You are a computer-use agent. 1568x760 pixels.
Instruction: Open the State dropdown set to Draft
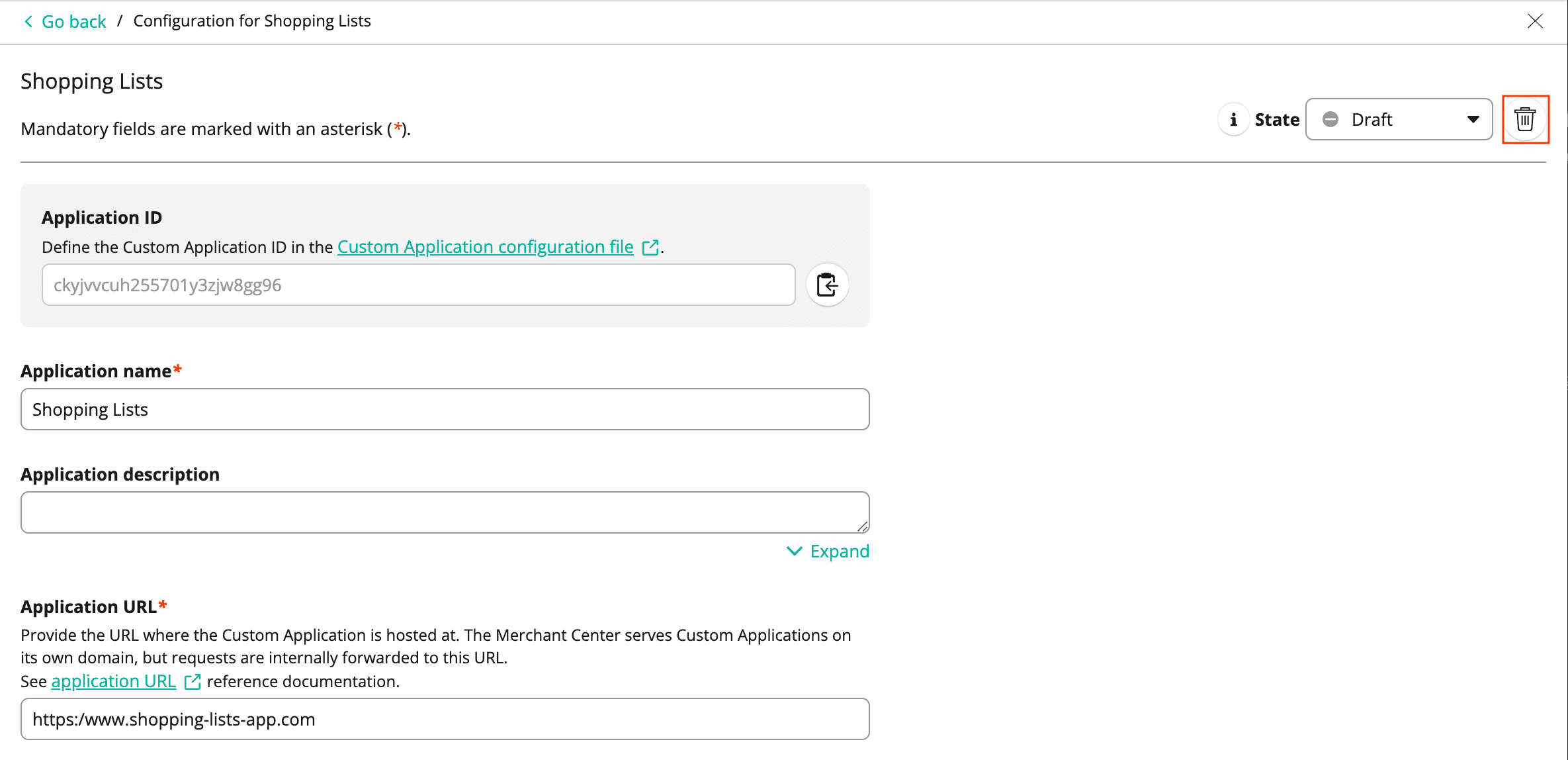[x=1398, y=120]
